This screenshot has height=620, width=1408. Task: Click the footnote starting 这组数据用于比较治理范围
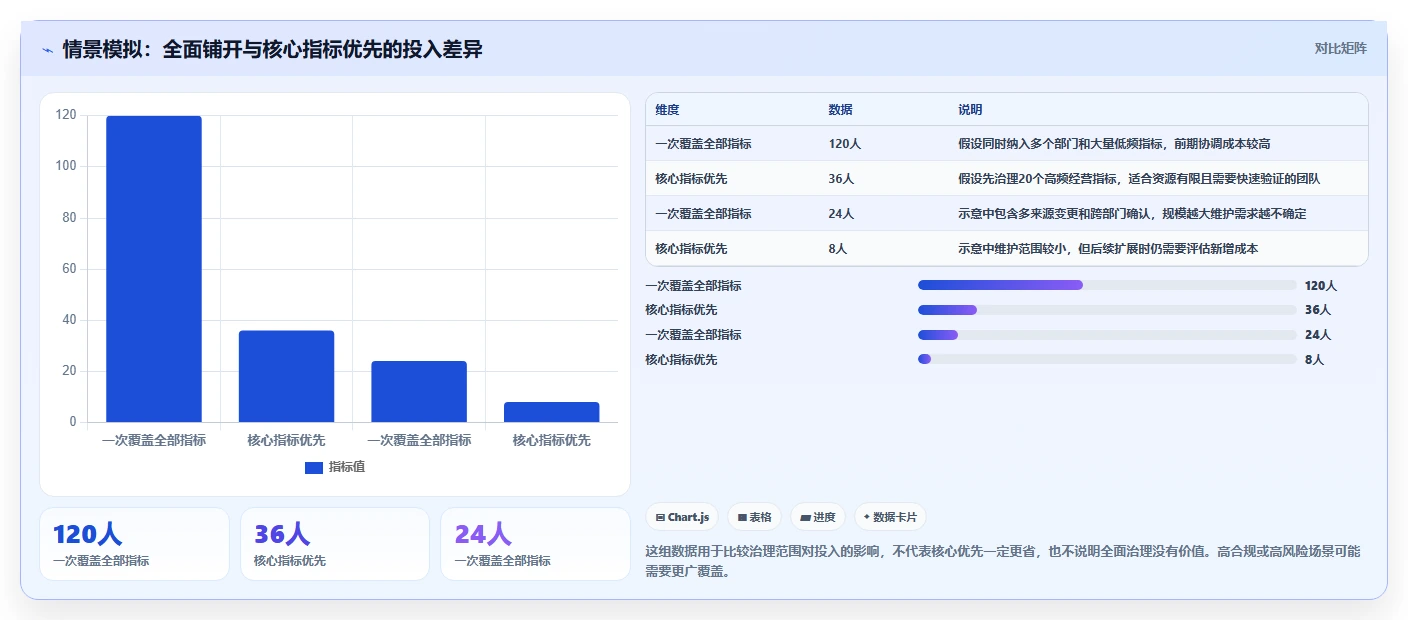coord(1004,560)
